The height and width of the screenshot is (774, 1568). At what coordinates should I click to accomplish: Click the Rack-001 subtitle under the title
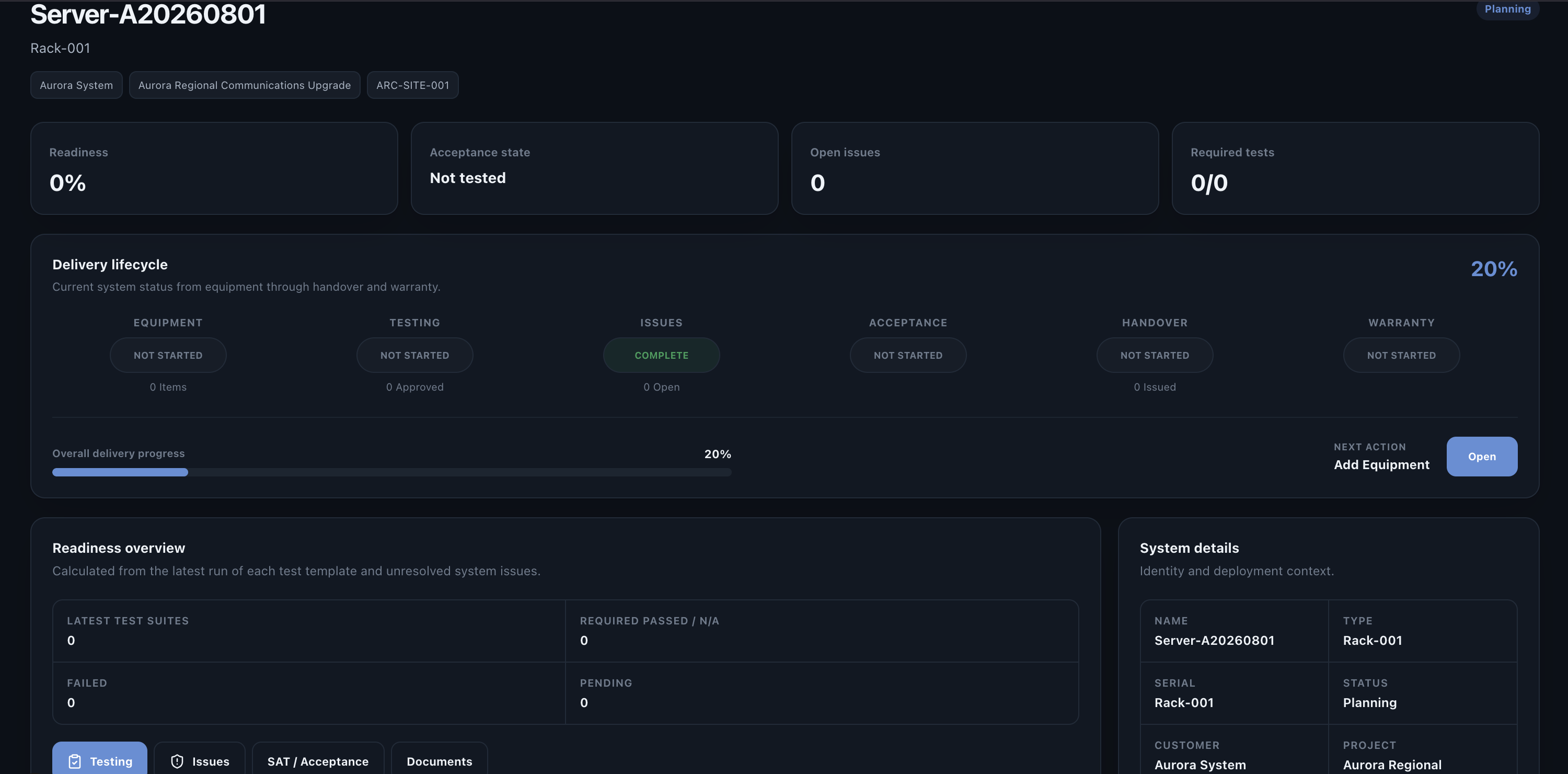[60, 48]
